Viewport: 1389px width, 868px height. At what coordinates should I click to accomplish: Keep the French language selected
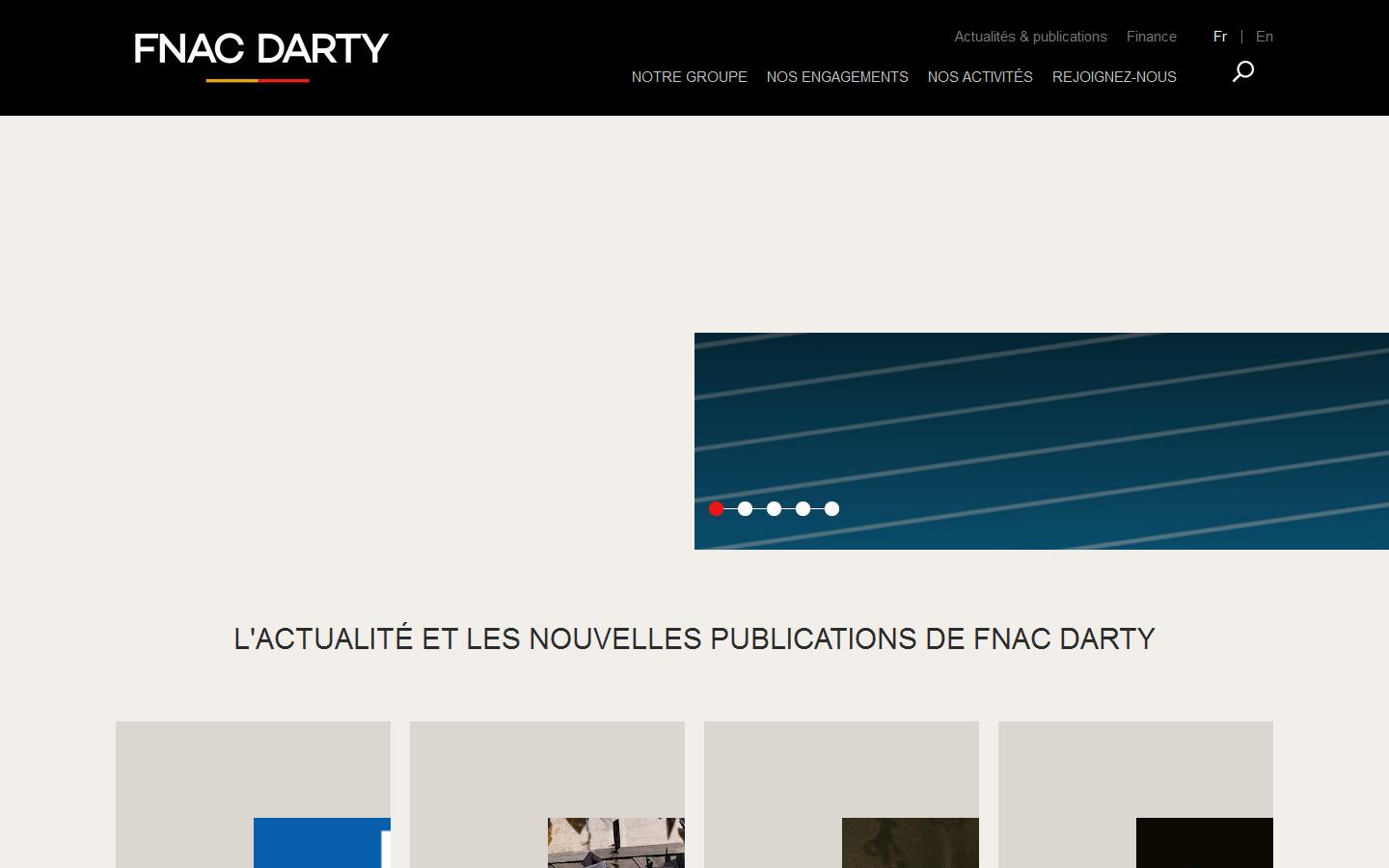pos(1220,37)
